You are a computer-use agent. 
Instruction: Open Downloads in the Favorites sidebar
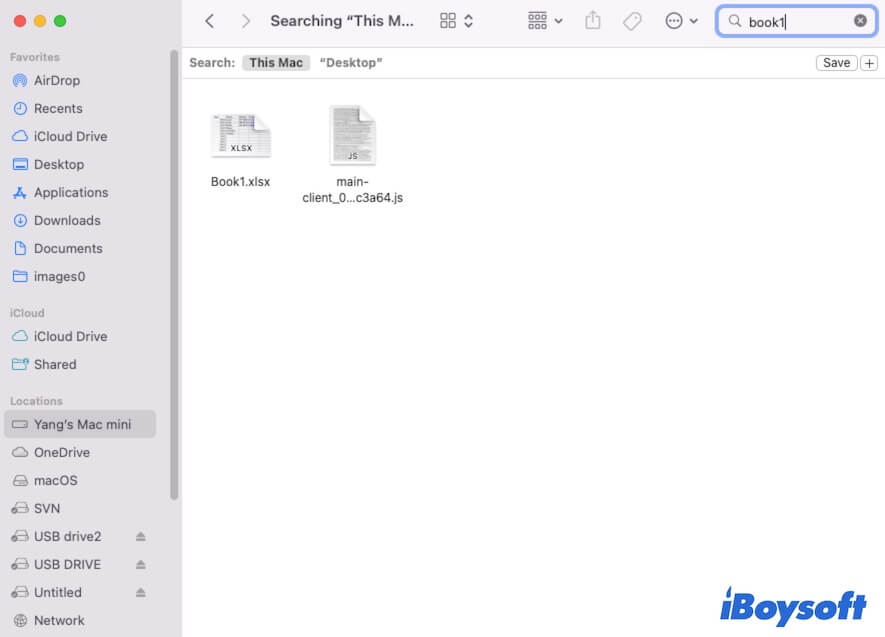coord(65,220)
